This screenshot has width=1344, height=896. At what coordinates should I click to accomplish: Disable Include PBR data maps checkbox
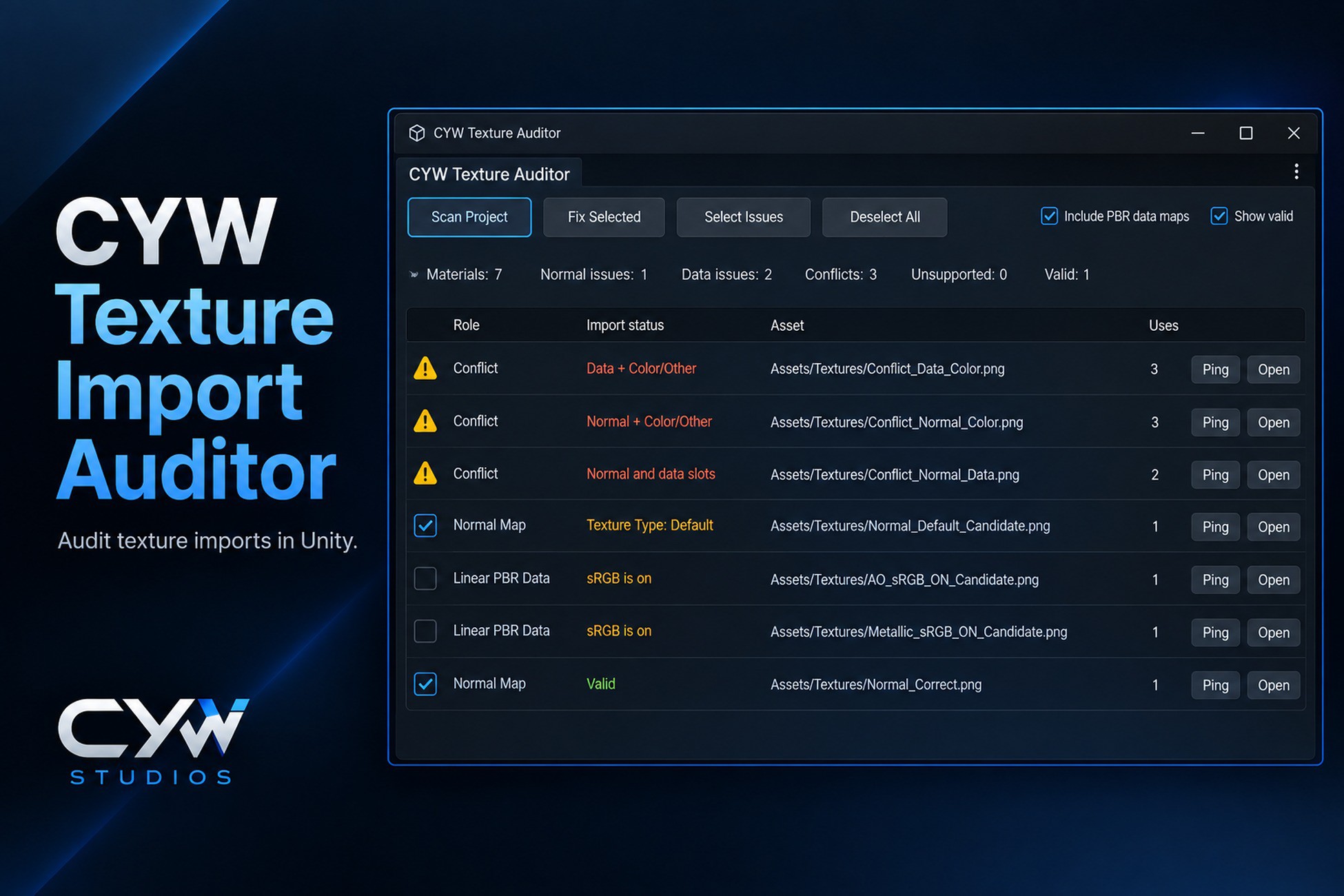[1049, 216]
